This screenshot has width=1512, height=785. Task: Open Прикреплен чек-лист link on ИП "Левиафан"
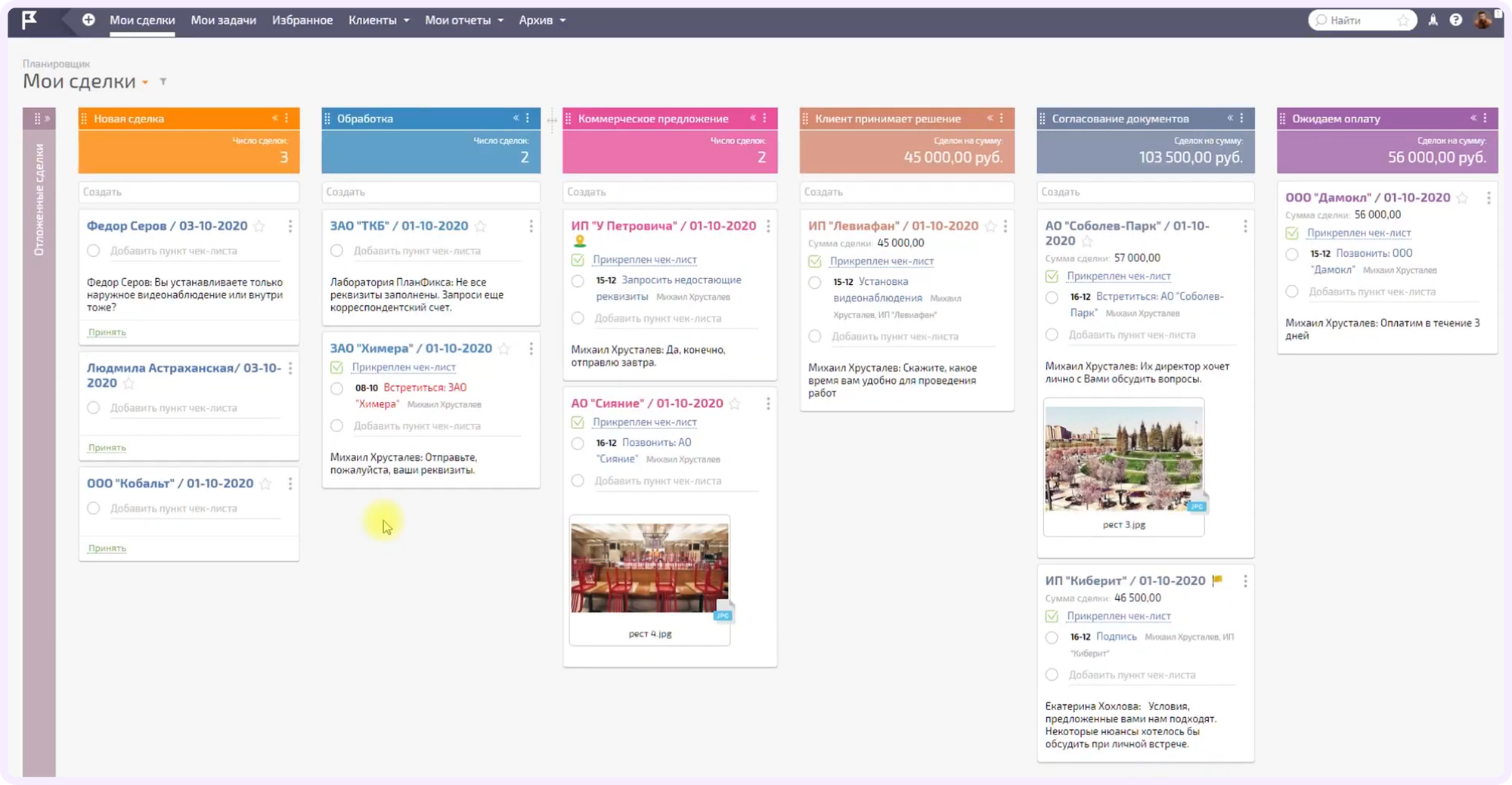881,261
